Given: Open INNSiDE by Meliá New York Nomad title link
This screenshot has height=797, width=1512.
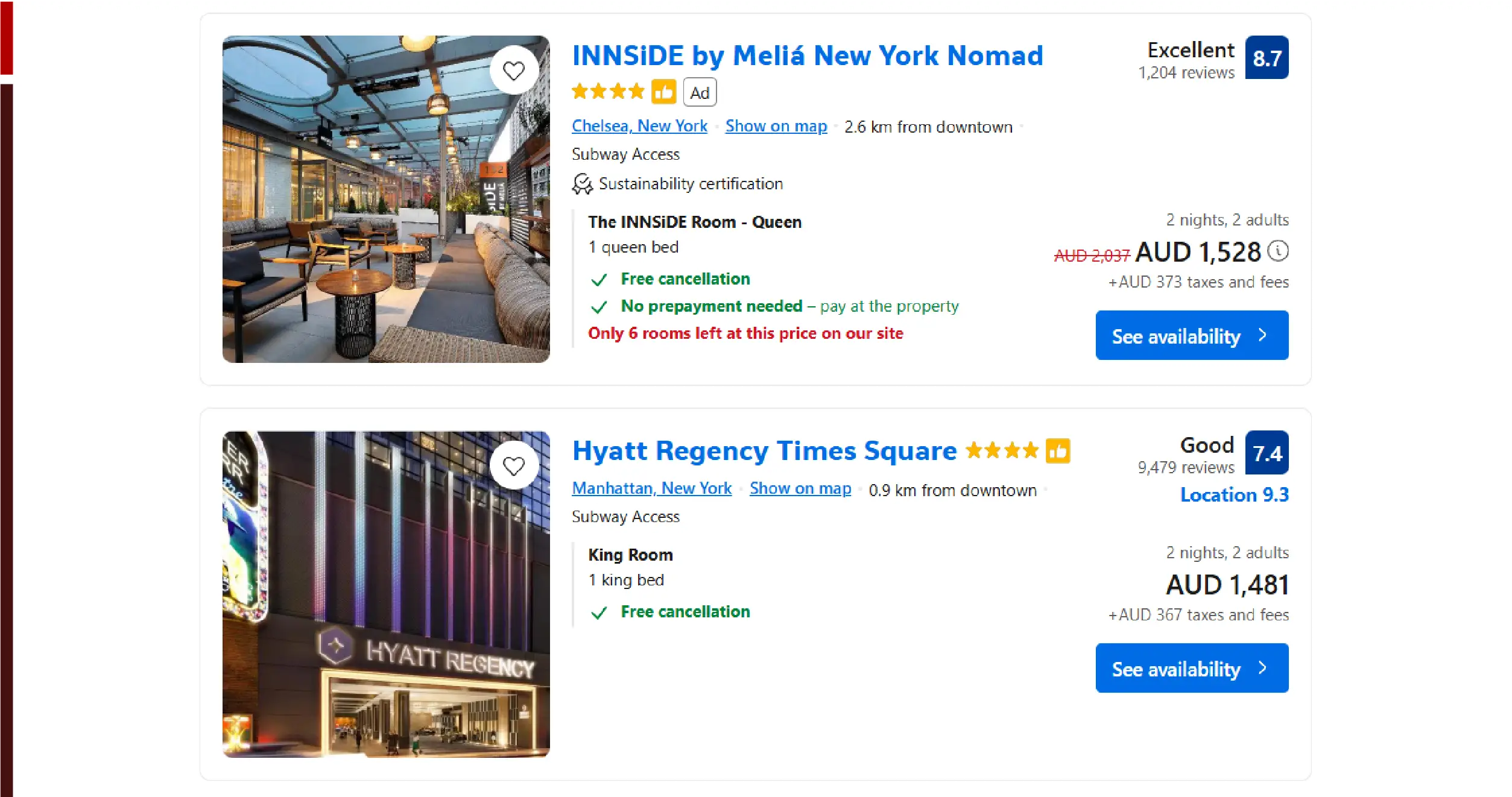Looking at the screenshot, I should pos(807,56).
